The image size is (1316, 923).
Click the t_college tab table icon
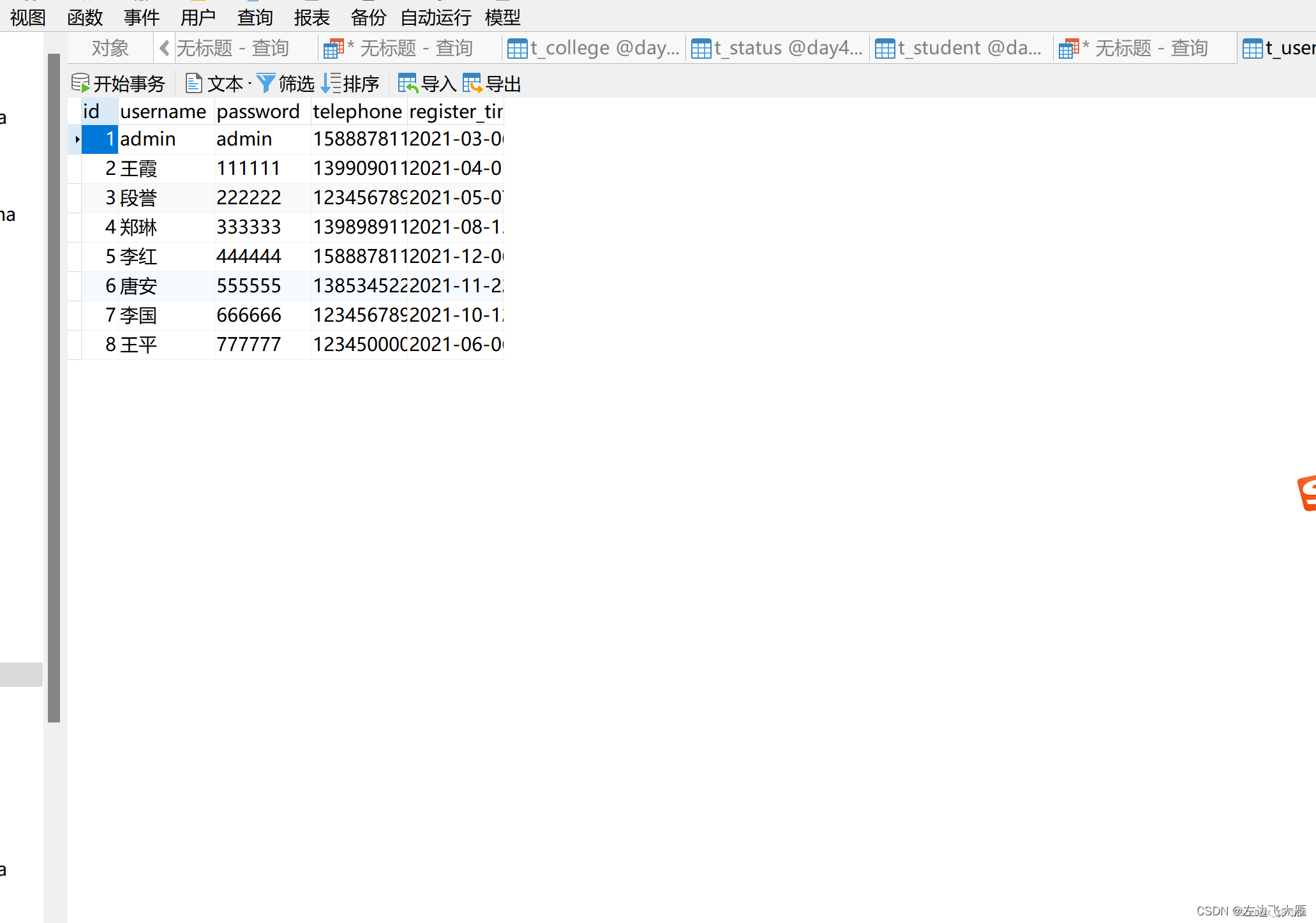pos(518,49)
